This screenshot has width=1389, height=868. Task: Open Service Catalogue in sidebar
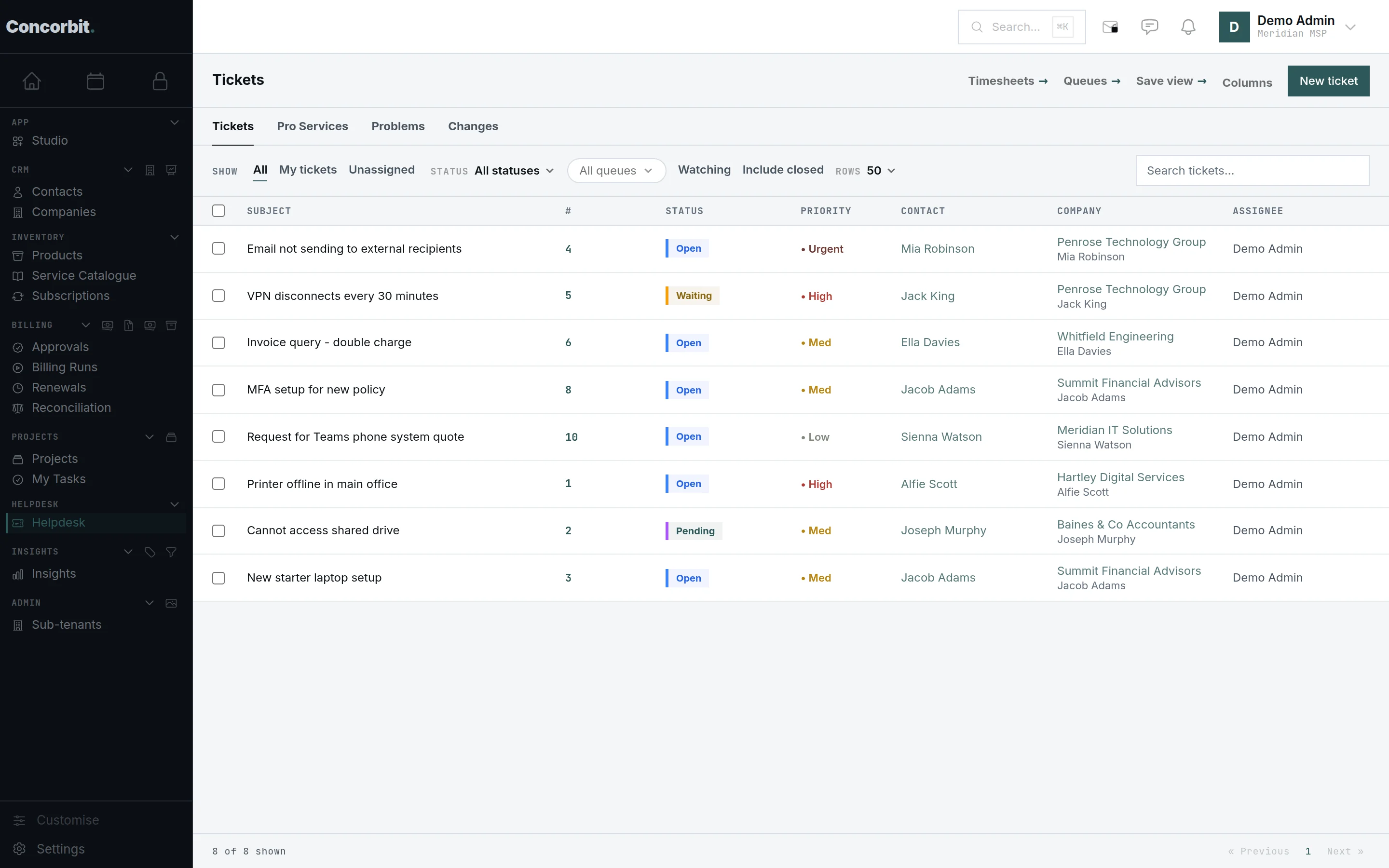point(95,276)
